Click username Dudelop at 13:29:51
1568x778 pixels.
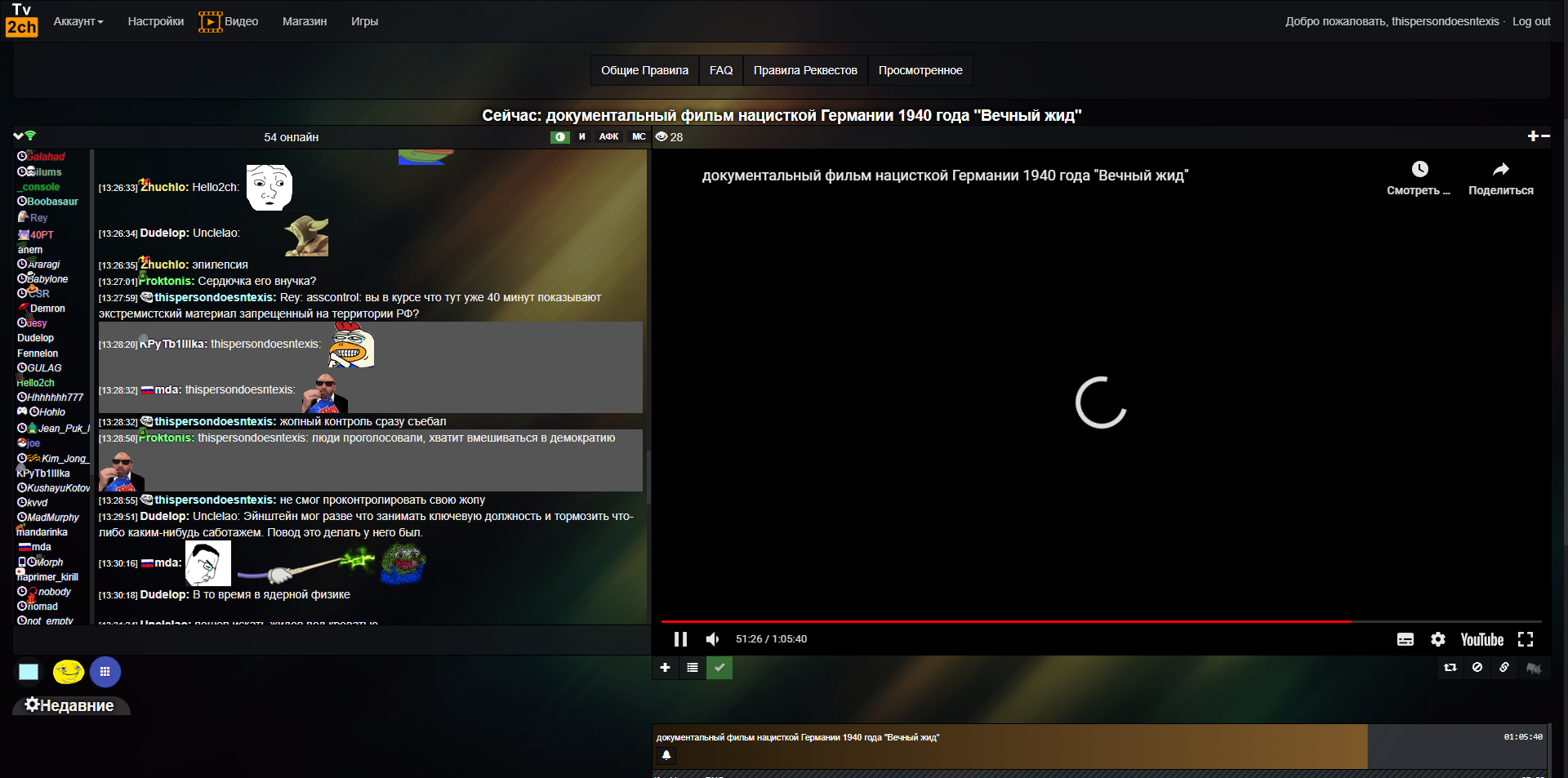(x=164, y=516)
